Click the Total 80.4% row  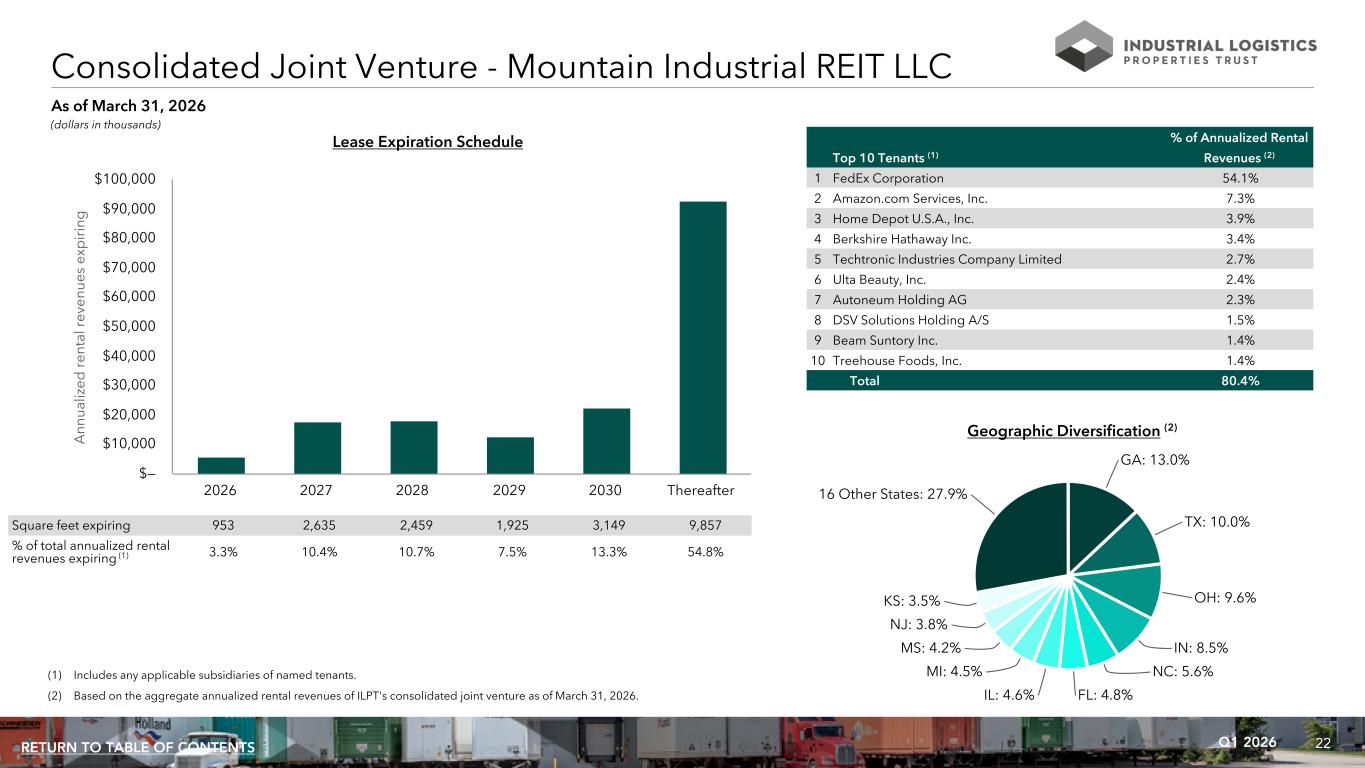pos(1058,380)
